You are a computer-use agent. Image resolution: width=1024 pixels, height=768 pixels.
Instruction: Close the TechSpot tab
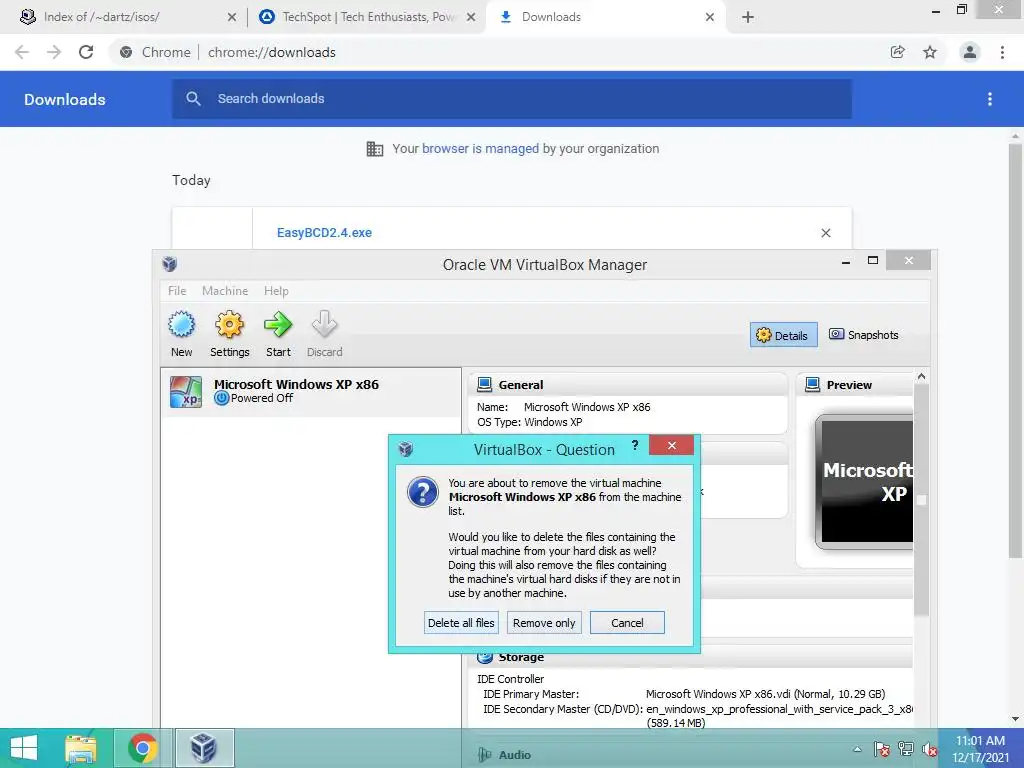[x=471, y=17]
